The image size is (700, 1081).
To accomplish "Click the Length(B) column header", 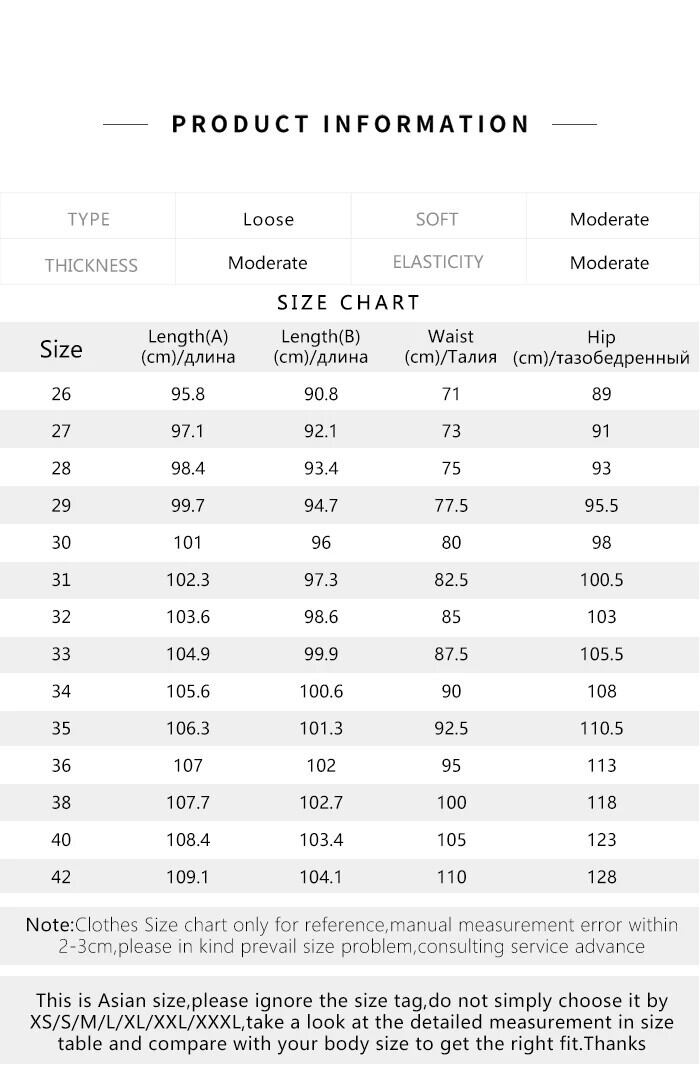I will (x=321, y=347).
